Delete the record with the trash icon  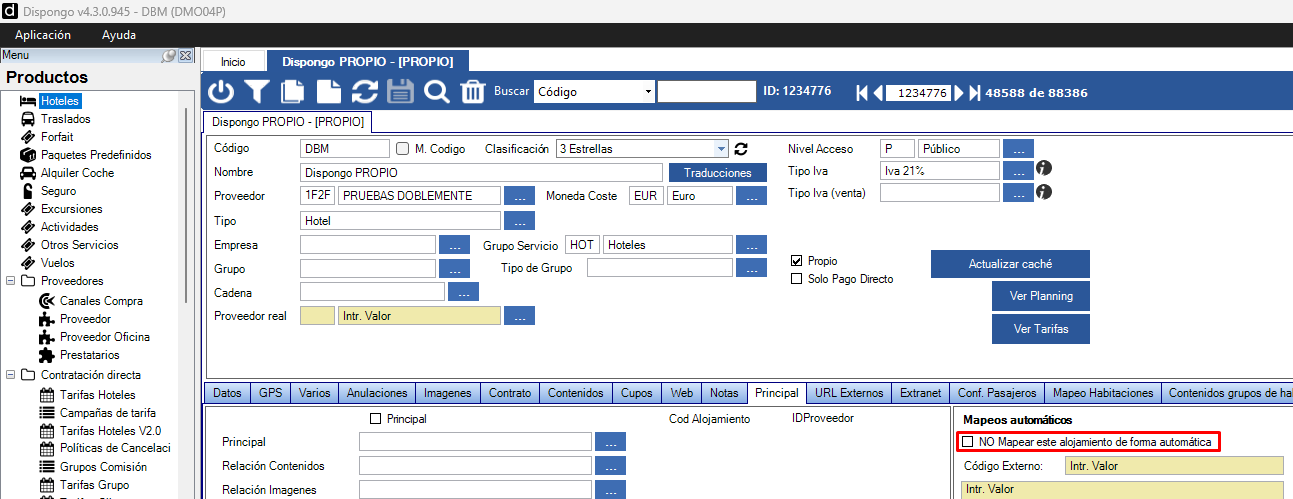[472, 92]
